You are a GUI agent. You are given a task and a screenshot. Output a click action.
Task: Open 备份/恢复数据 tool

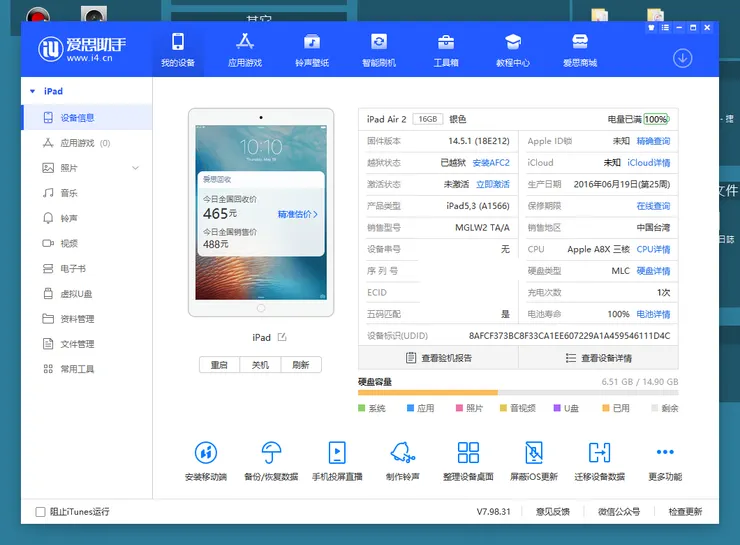(x=271, y=461)
